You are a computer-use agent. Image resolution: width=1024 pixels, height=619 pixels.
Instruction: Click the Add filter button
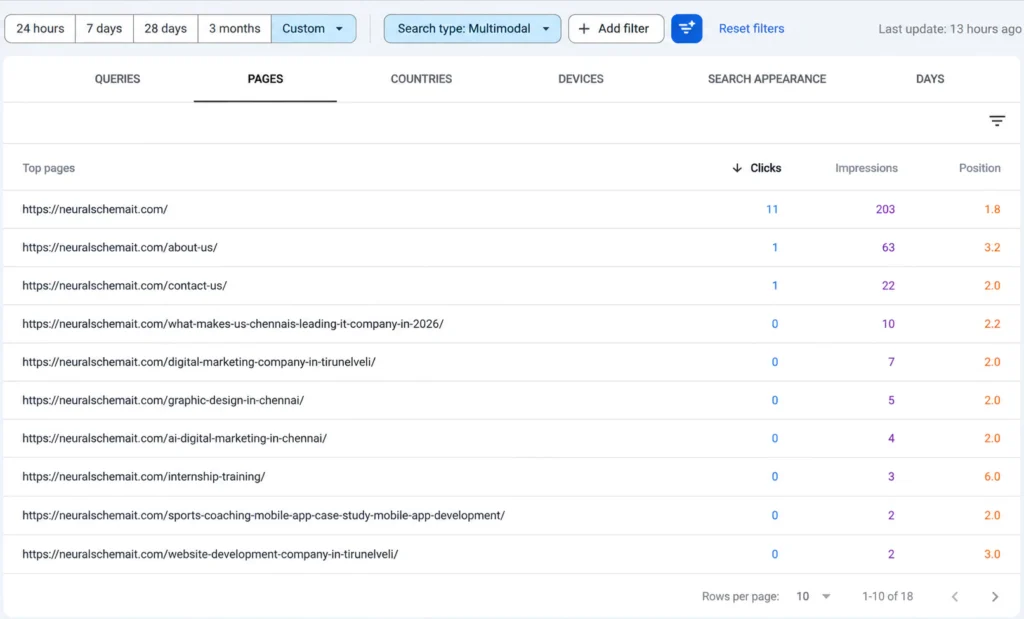(x=616, y=29)
